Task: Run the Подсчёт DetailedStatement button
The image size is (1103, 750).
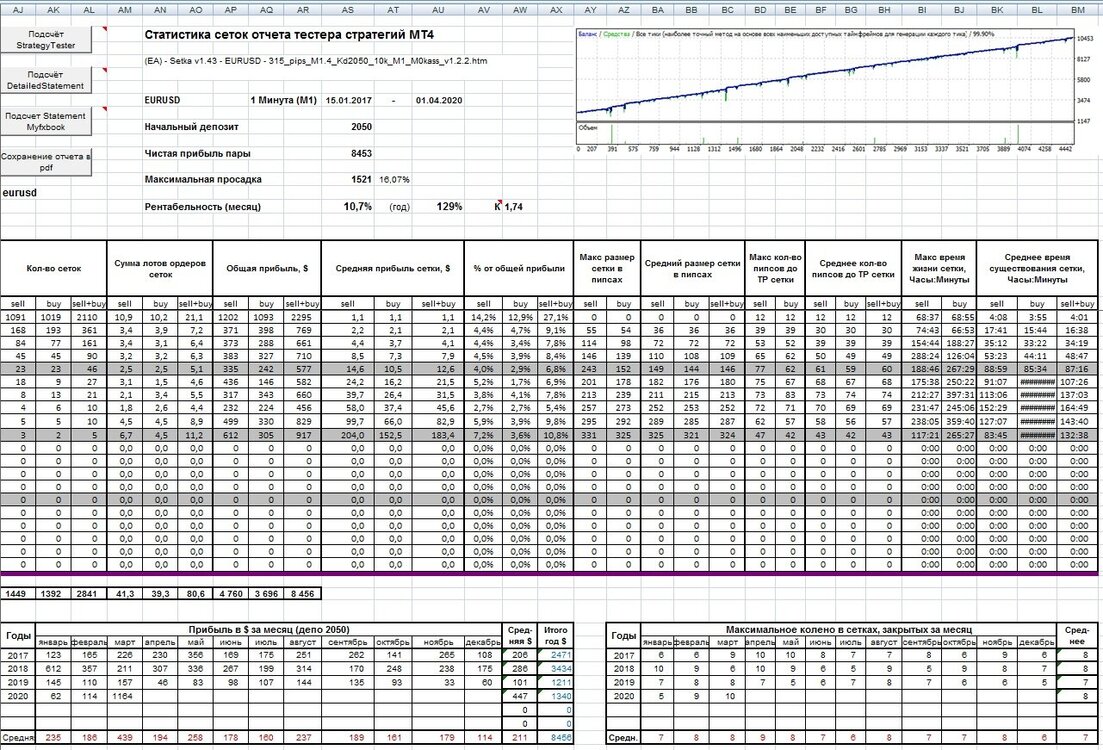Action: [x=46, y=80]
